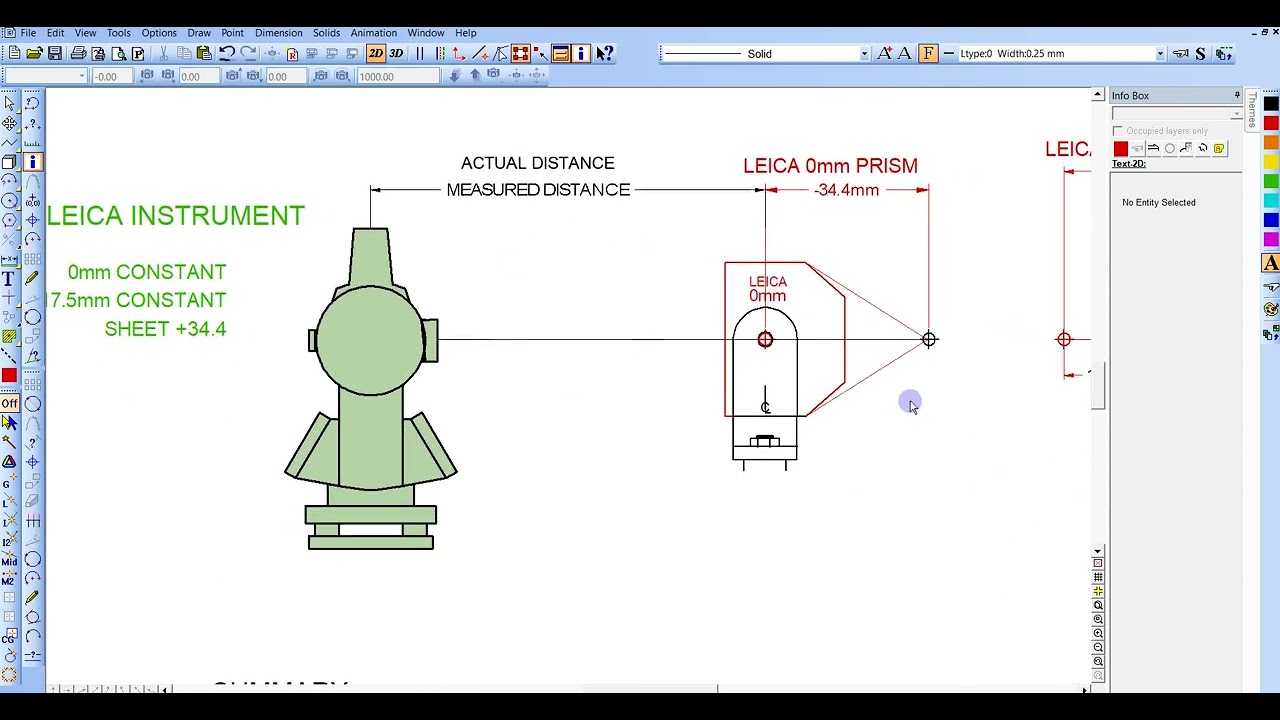
Task: Click the Mid snap button
Action: [x=9, y=562]
